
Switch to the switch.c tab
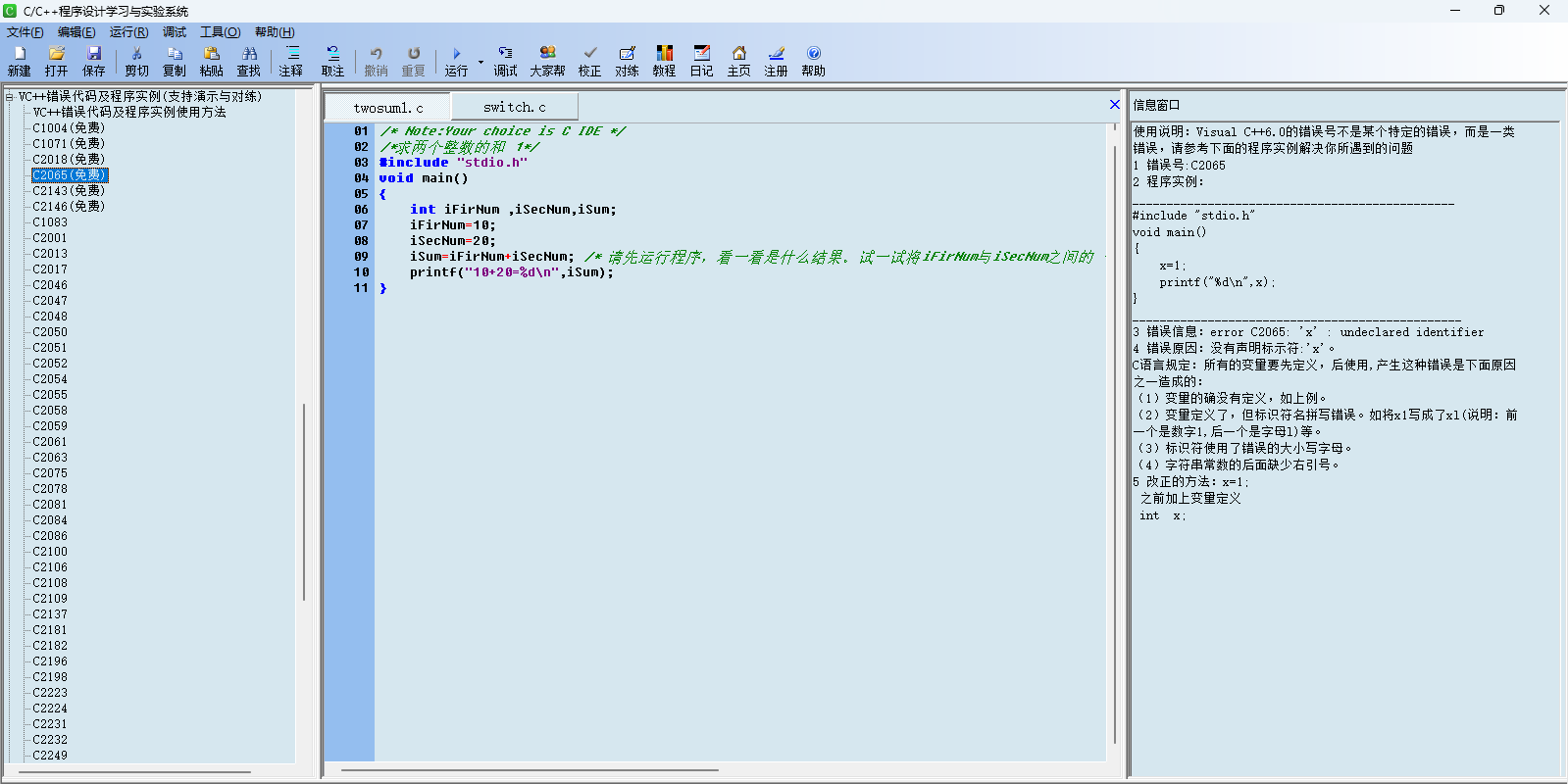point(514,107)
